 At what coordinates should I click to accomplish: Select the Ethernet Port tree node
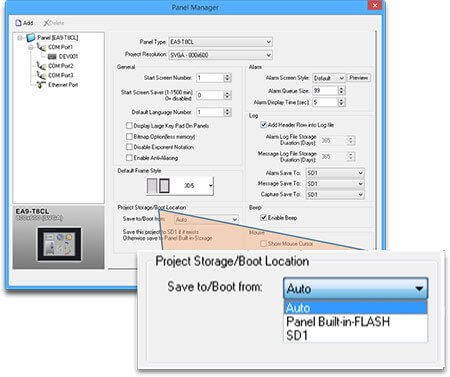tap(63, 85)
